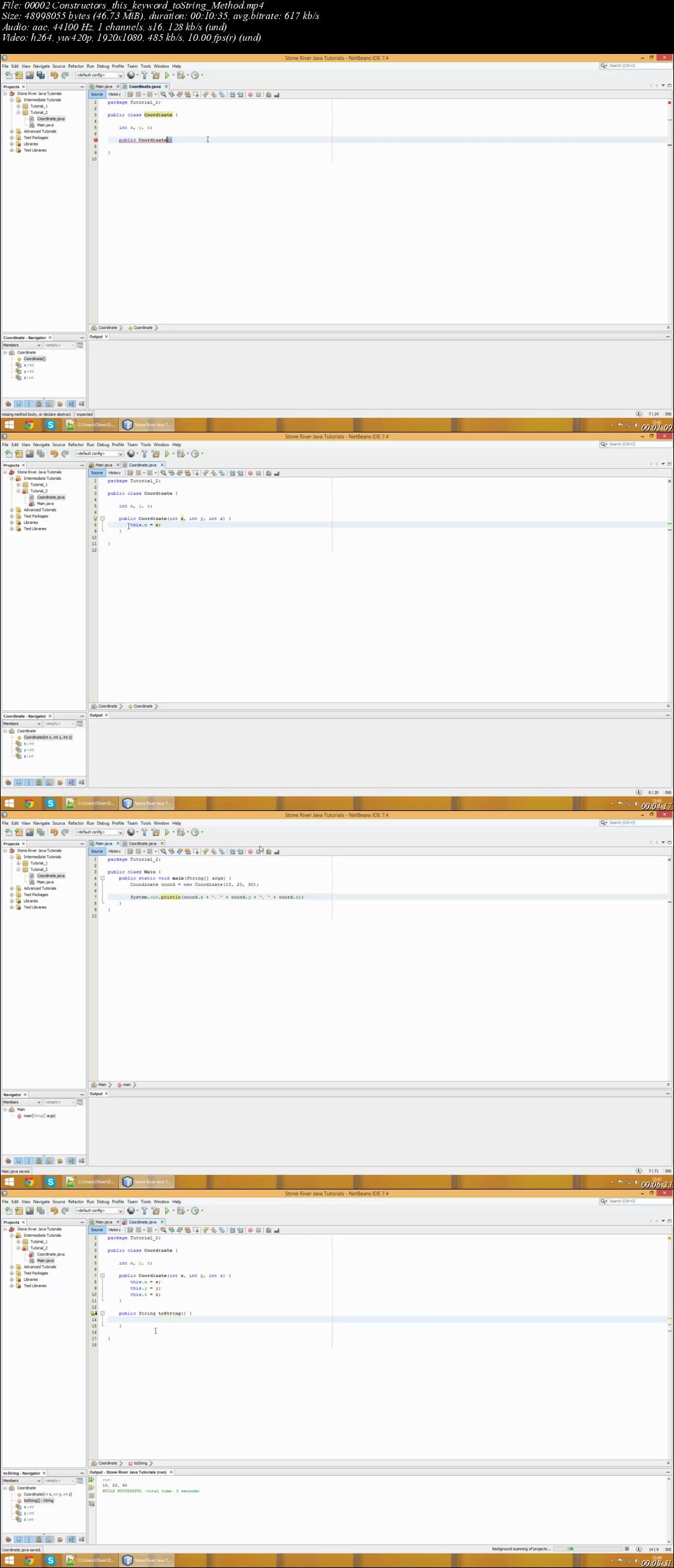
Task: Toggle Show Inherited Members in toString Navigator
Action: pyautogui.click(x=8, y=1539)
